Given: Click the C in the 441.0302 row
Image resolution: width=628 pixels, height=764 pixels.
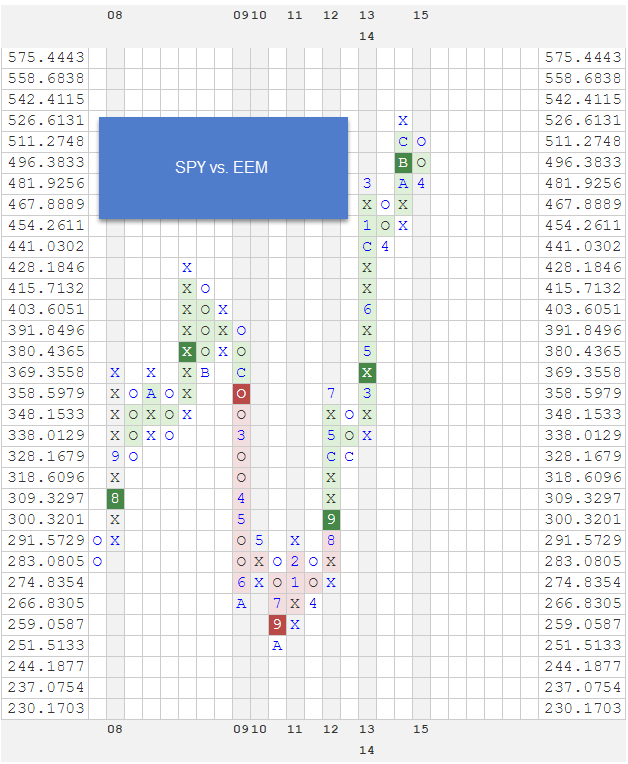Looking at the screenshot, I should coord(367,247).
